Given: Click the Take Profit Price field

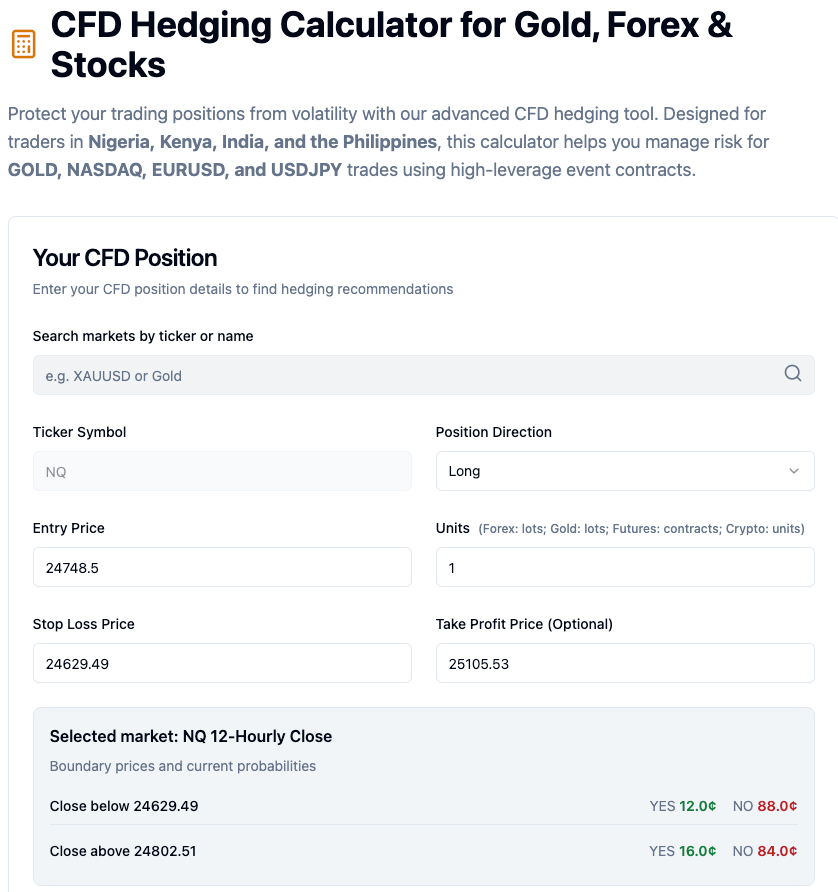Looking at the screenshot, I should point(625,662).
